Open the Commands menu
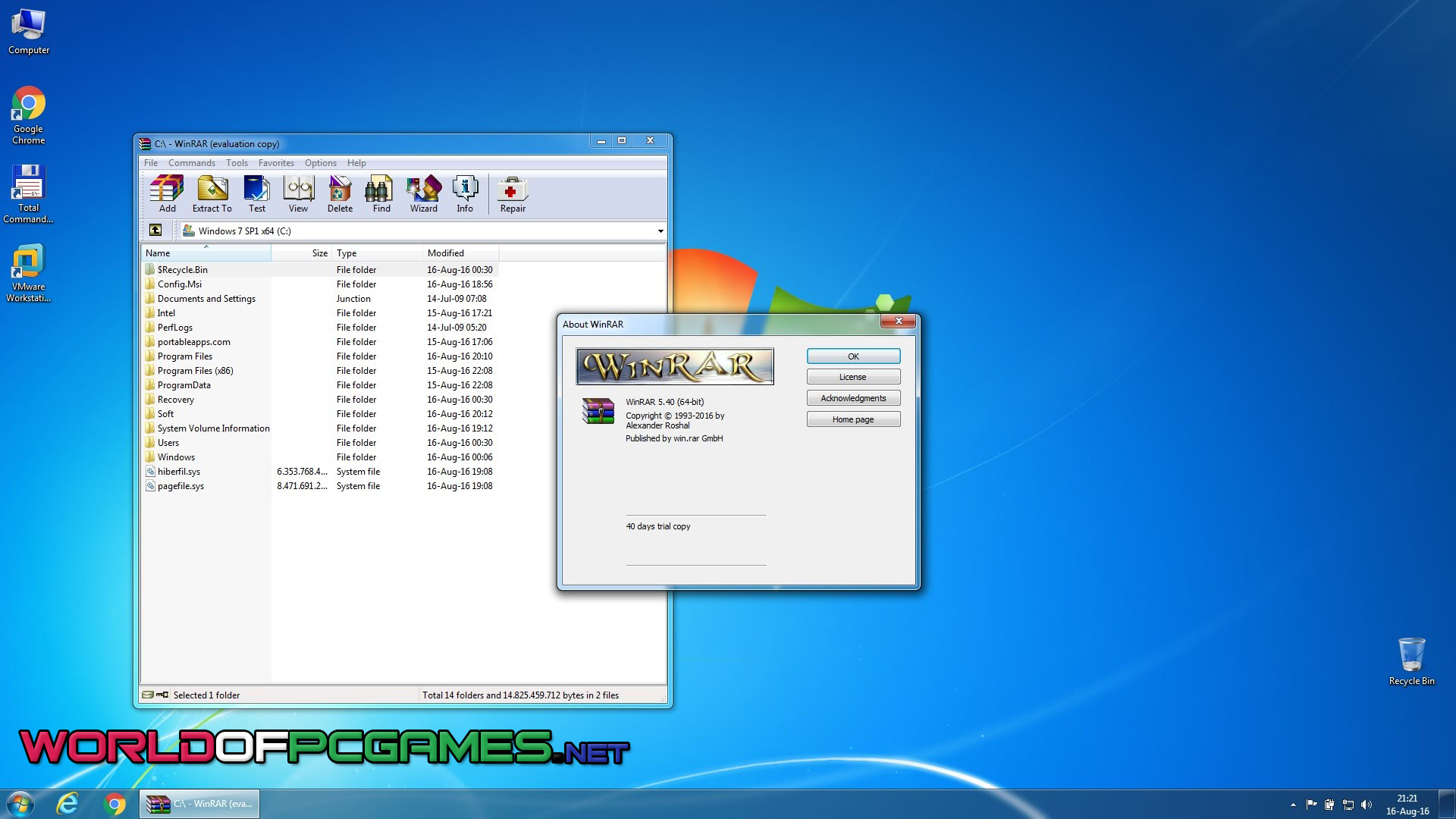 [191, 163]
